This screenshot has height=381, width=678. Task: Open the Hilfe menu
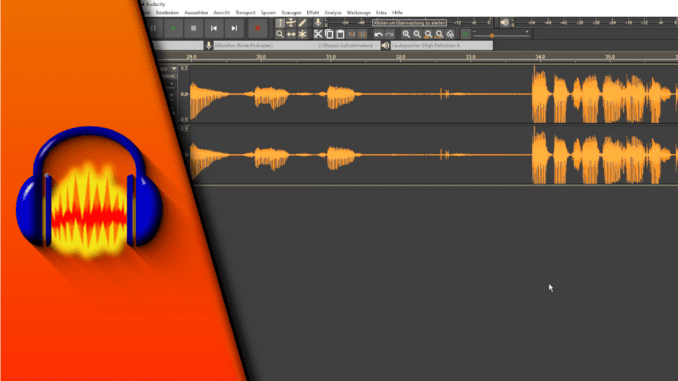click(x=397, y=13)
